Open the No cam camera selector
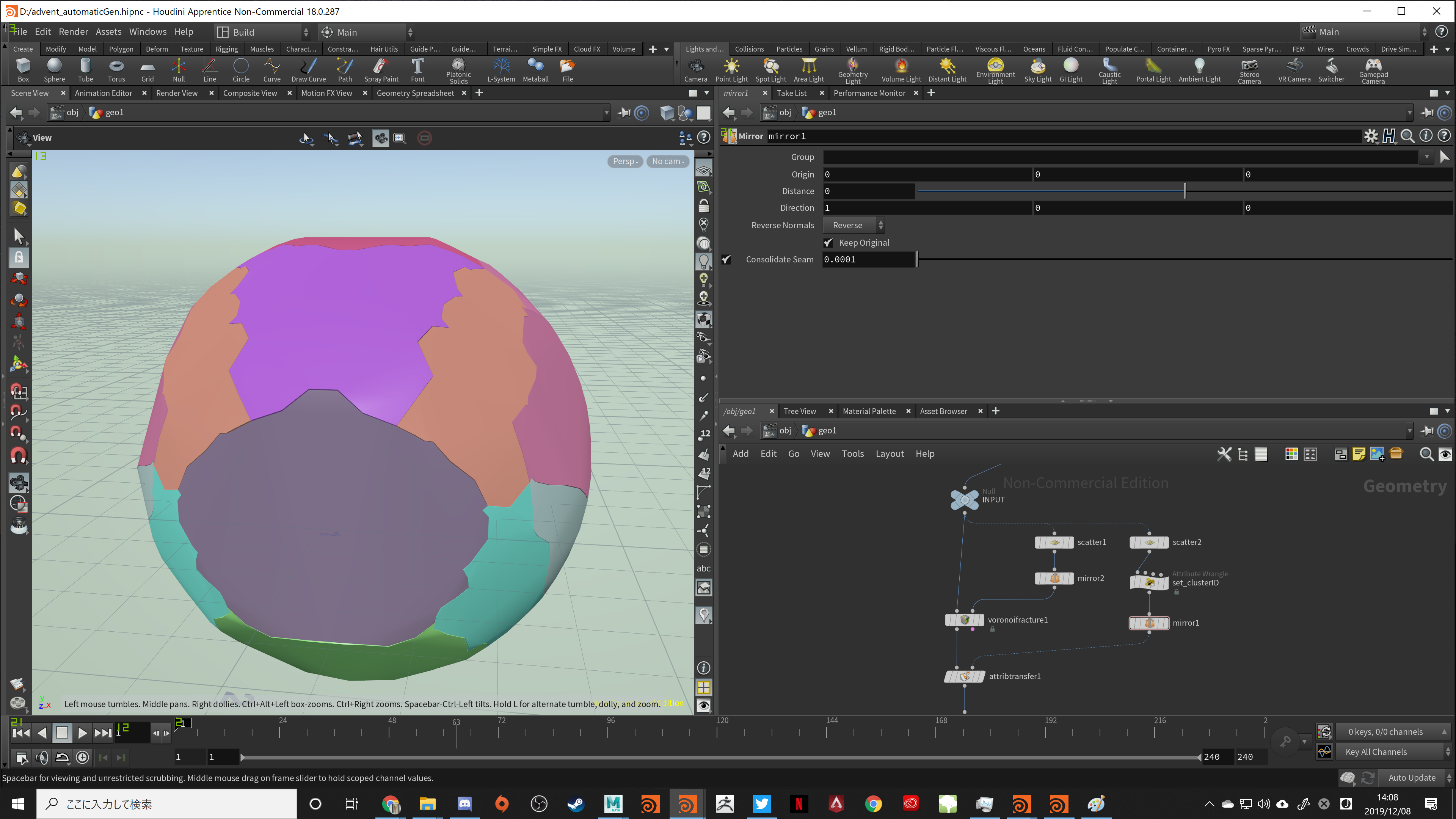The height and width of the screenshot is (819, 1456). (667, 161)
